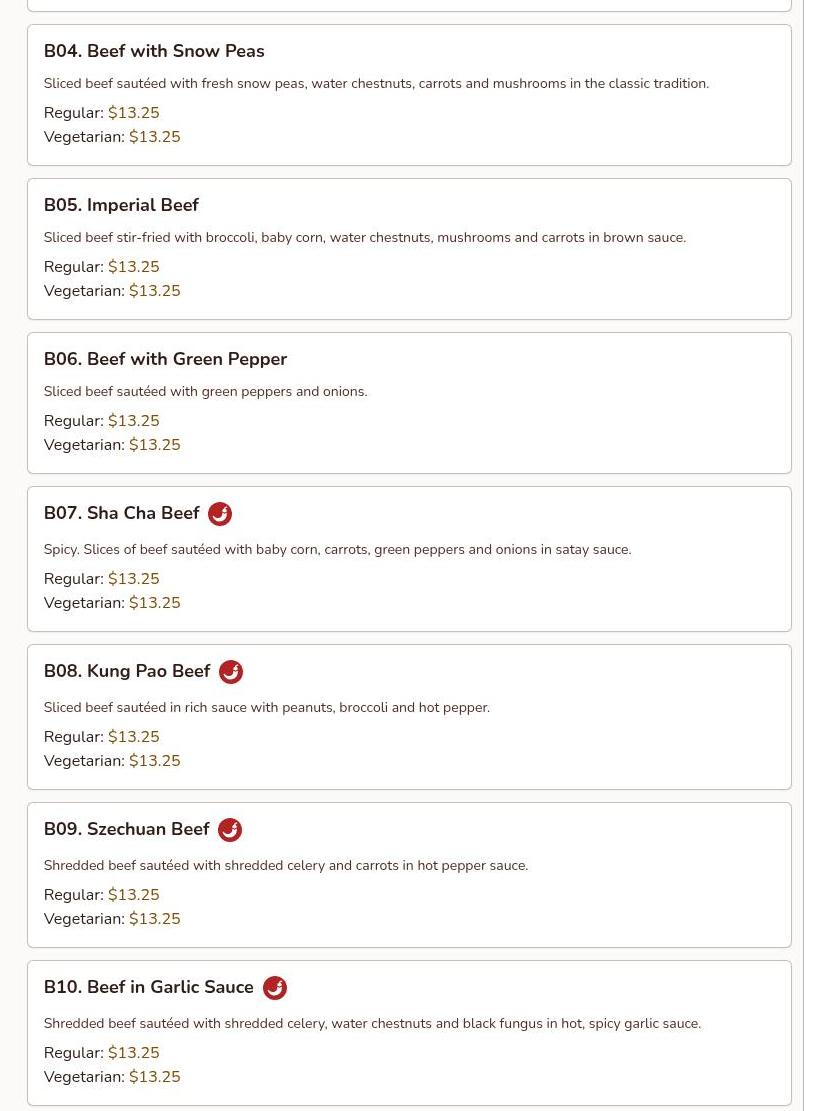Screen dimensions: 824x1111
Task: Open the B07. Sha Cha Beef title
Action: click(x=122, y=513)
